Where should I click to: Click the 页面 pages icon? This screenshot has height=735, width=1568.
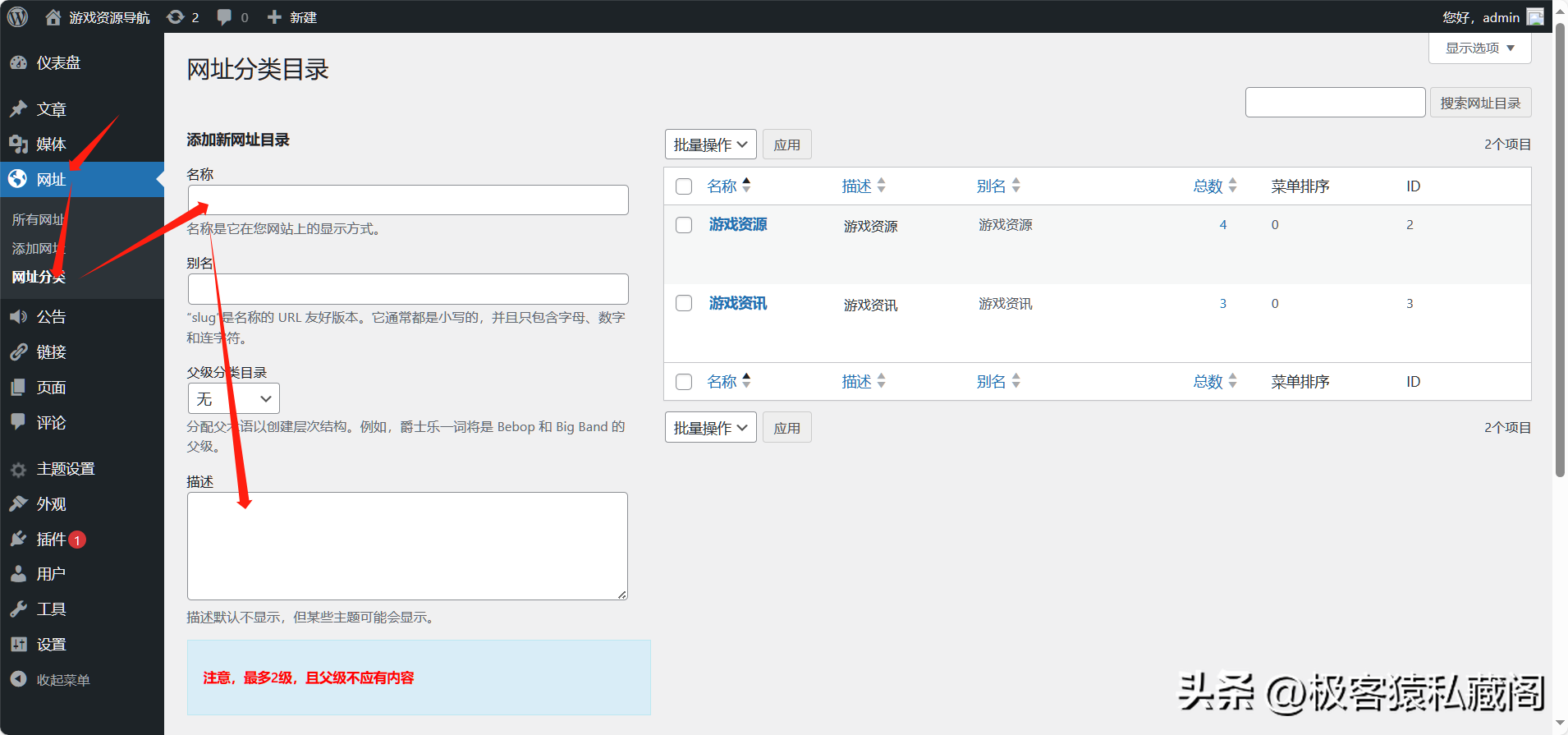pyautogui.click(x=18, y=388)
